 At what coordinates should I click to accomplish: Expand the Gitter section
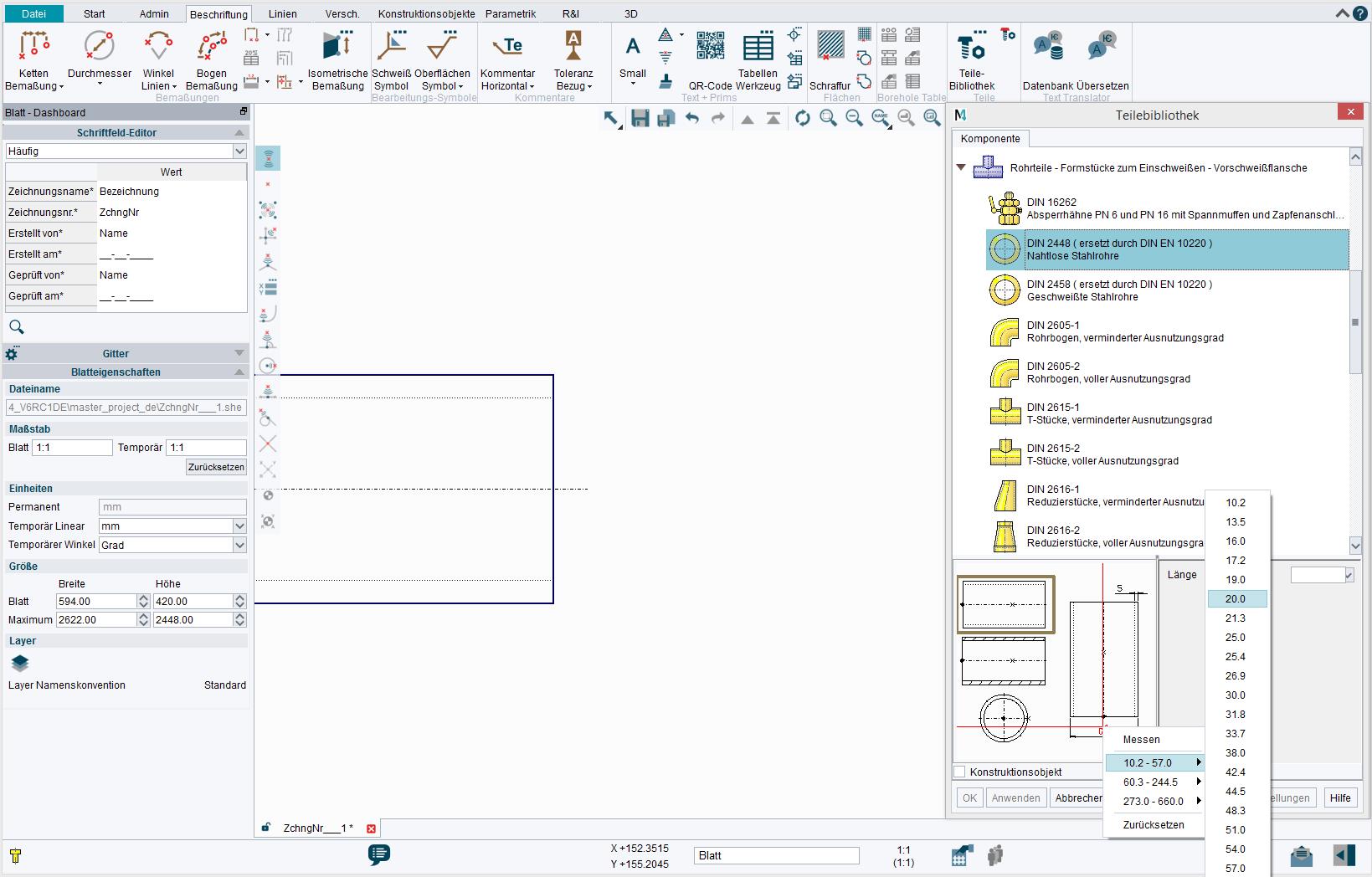coord(239,353)
